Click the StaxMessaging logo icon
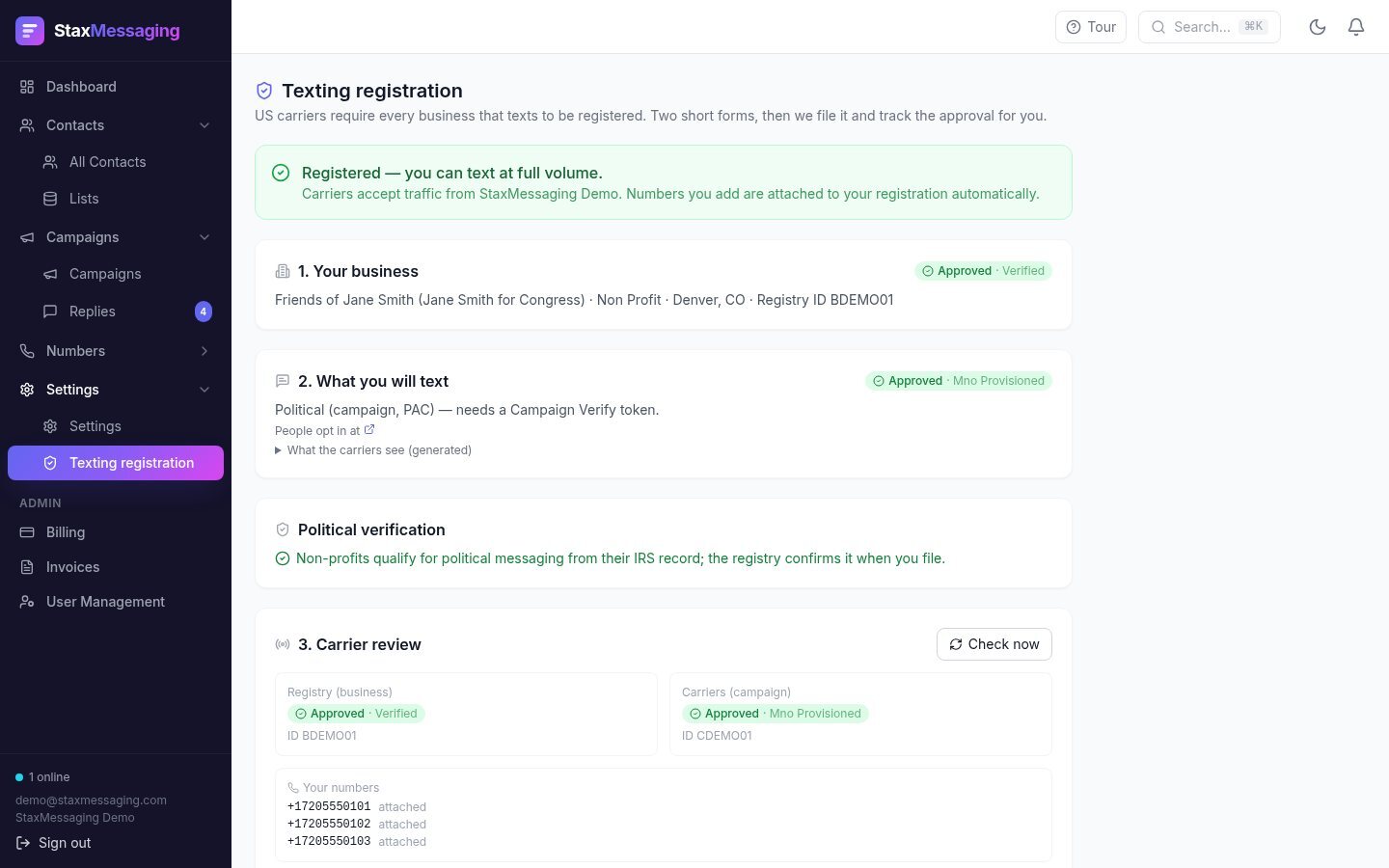The image size is (1389, 868). pyautogui.click(x=30, y=31)
